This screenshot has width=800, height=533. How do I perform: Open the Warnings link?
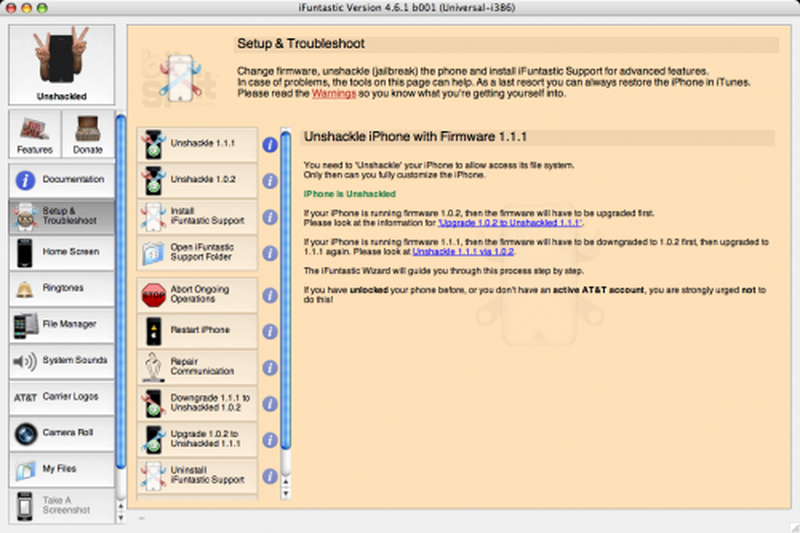click(x=334, y=93)
